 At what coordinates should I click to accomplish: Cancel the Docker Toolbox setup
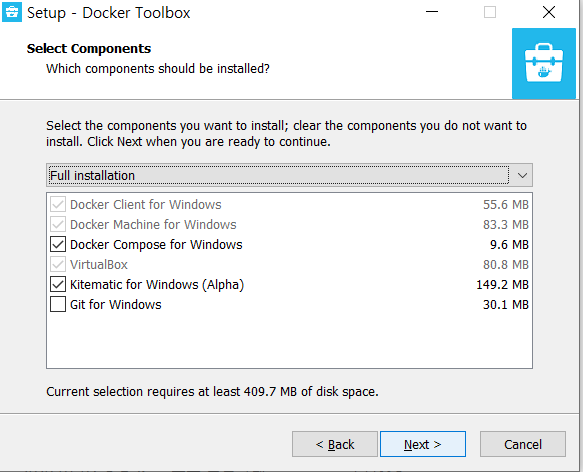coord(523,444)
